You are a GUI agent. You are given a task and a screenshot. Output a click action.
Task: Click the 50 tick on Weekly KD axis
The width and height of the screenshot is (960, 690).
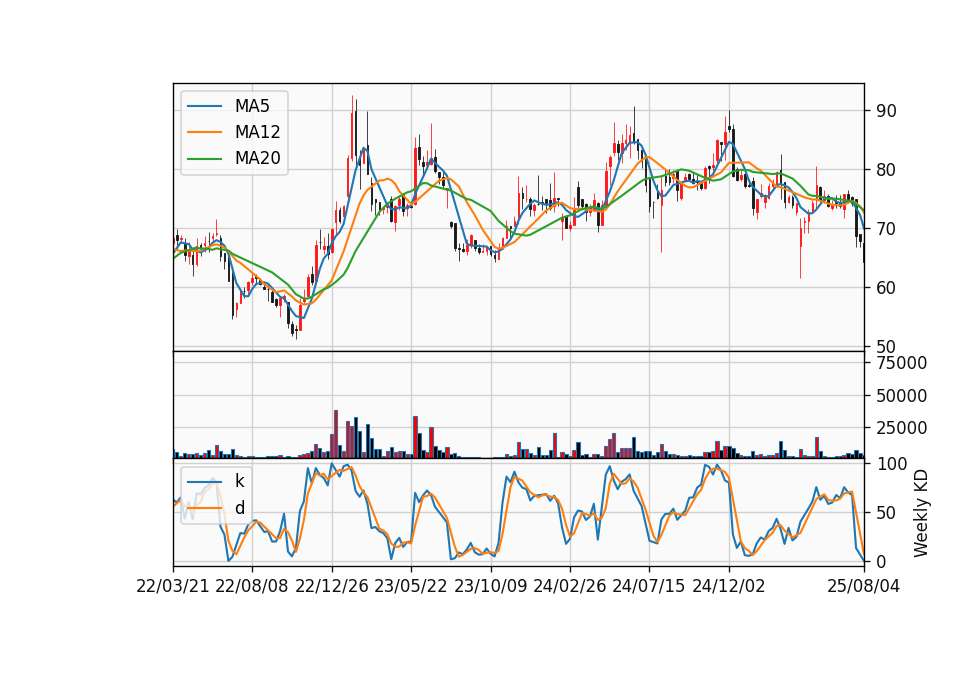coord(886,513)
